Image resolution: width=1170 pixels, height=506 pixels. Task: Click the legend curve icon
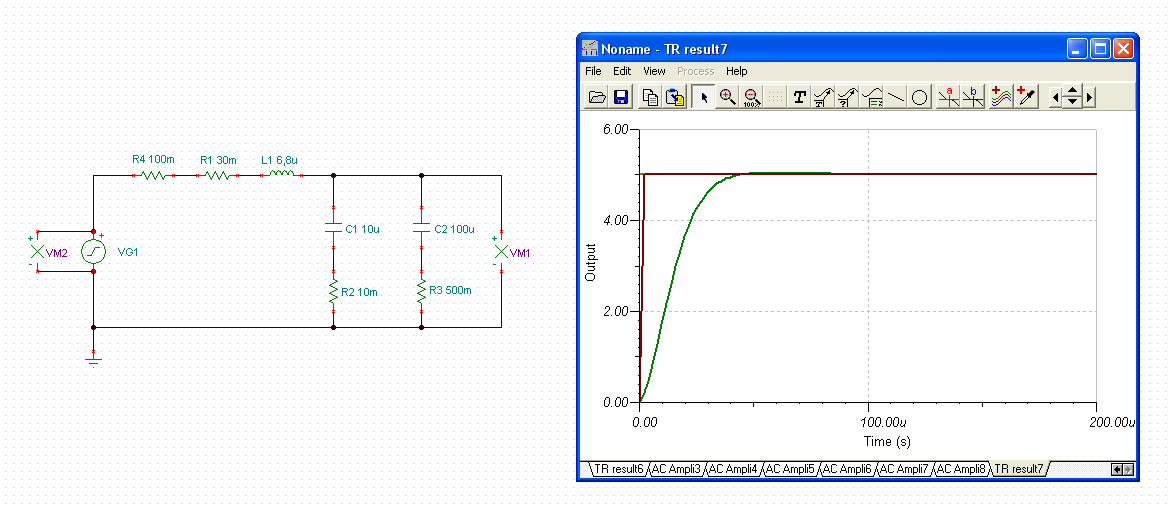coord(872,97)
